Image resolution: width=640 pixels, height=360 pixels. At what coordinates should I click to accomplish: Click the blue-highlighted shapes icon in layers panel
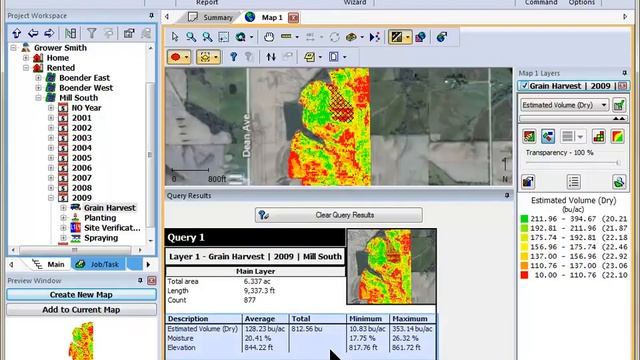[548, 136]
